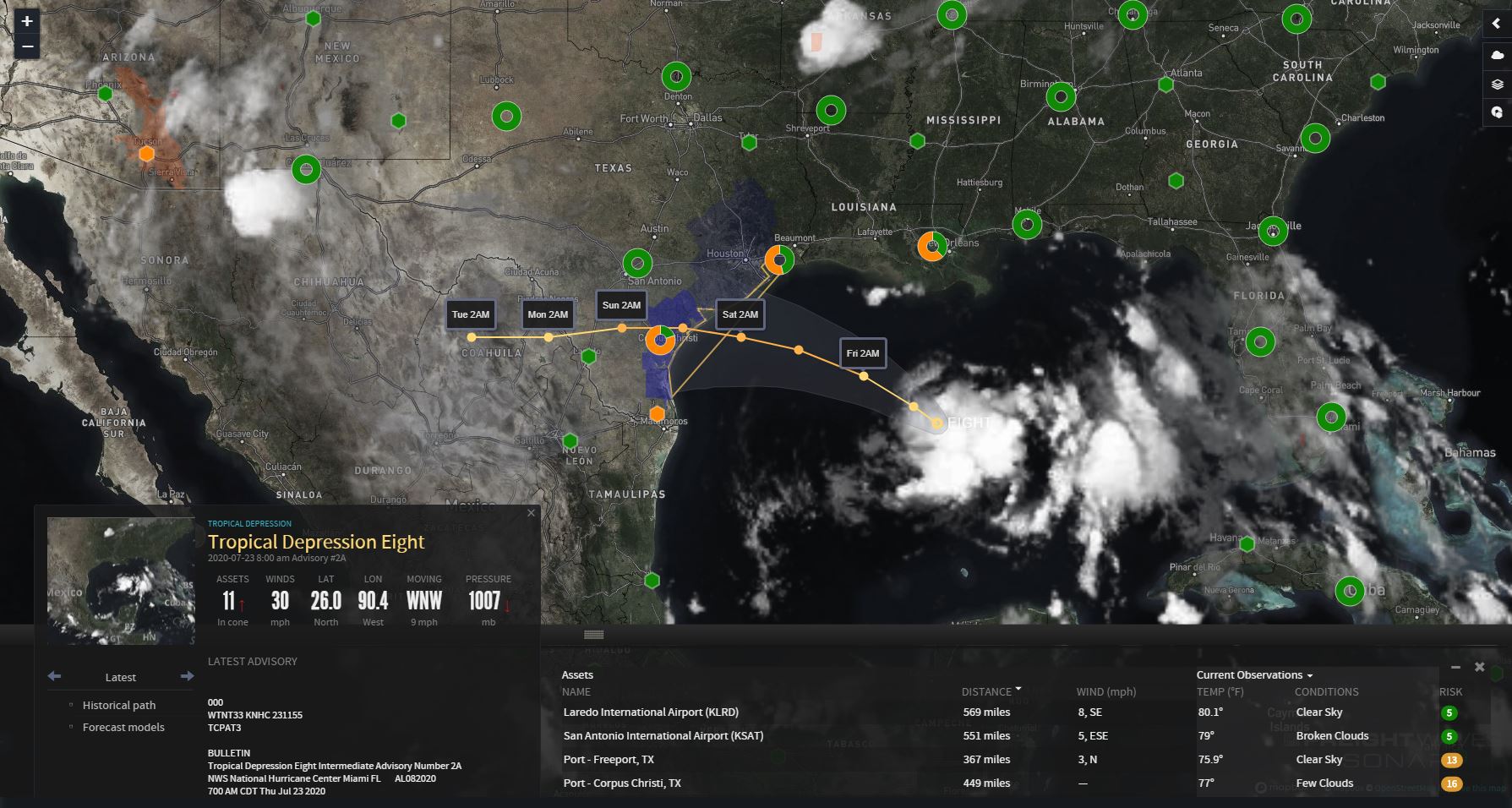Zoom out of the map
Viewport: 1512px width, 808px height.
point(27,46)
